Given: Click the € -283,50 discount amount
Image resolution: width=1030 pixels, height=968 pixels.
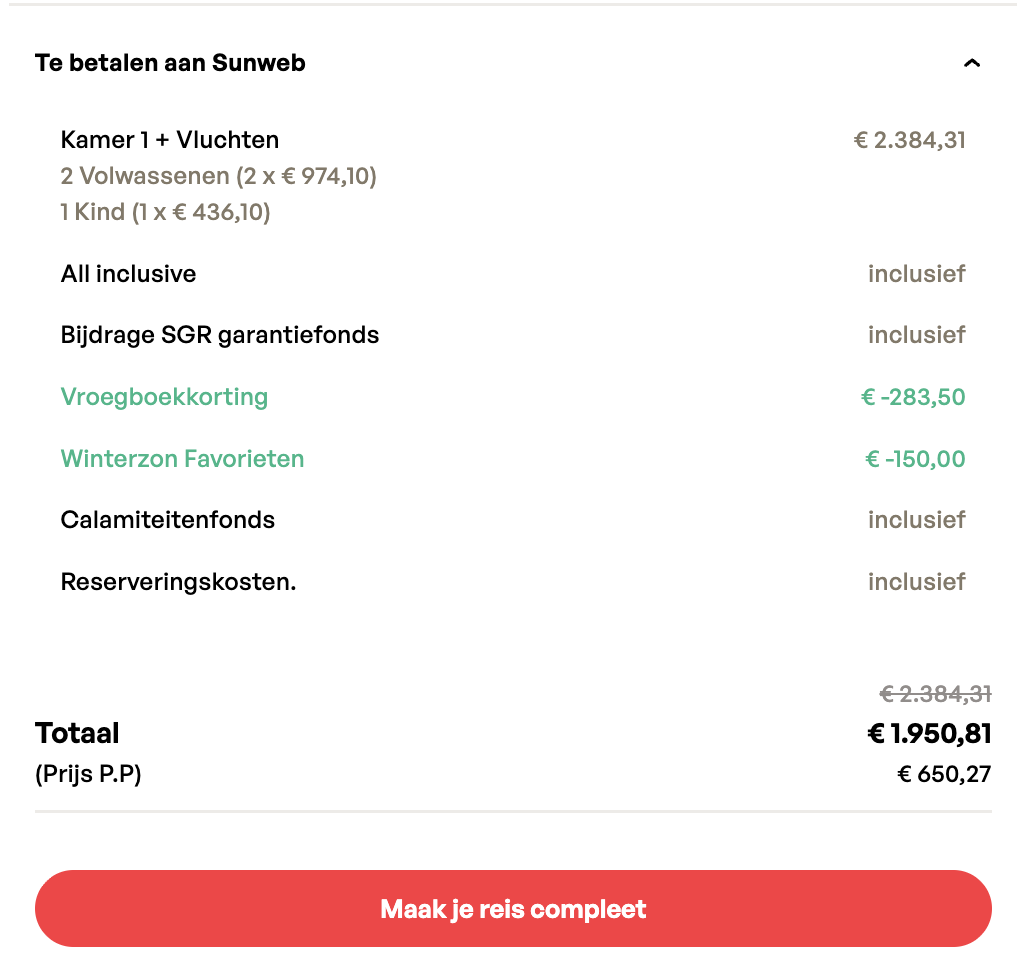Looking at the screenshot, I should tap(913, 397).
